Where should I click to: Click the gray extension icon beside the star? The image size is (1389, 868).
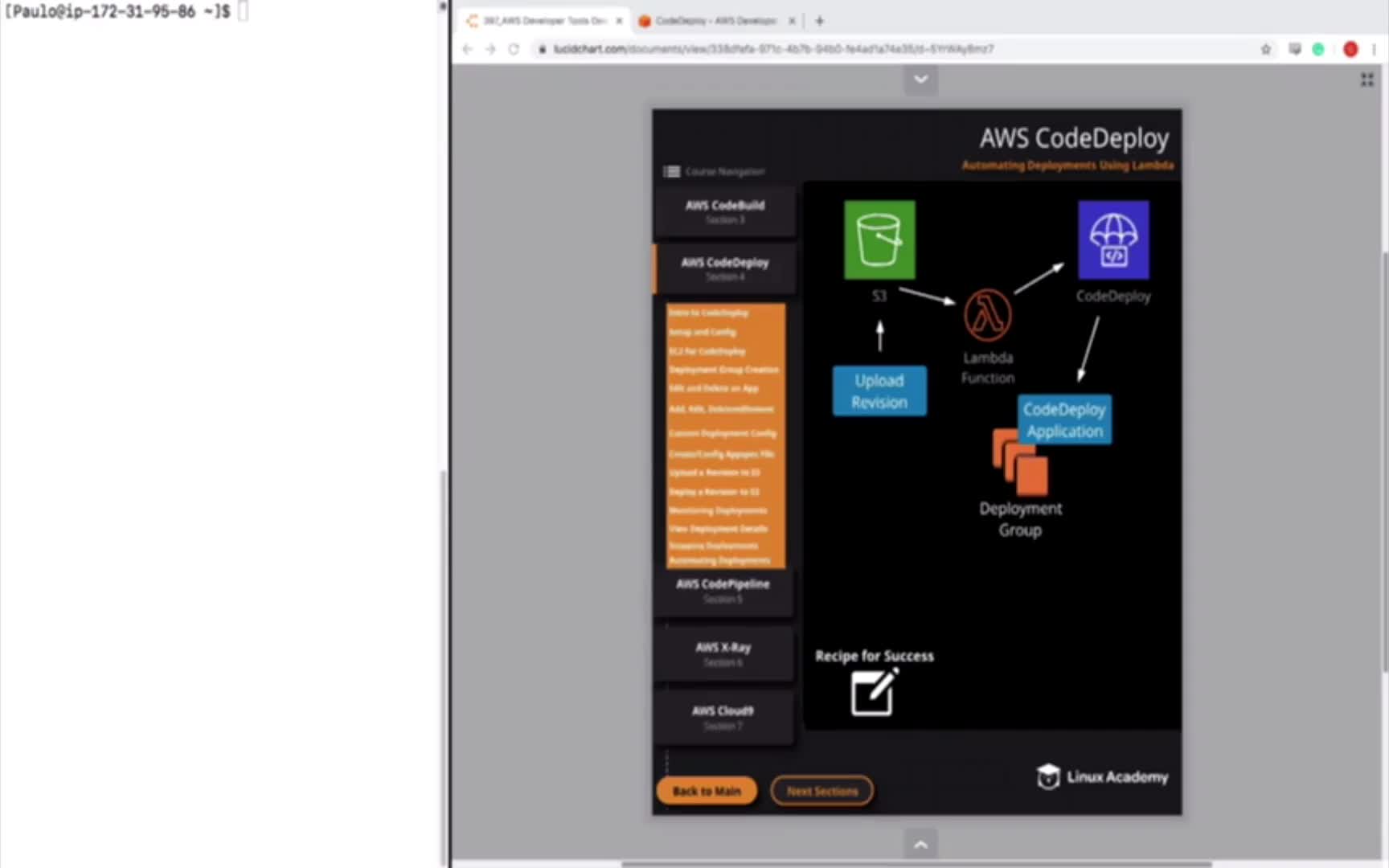[1294, 49]
